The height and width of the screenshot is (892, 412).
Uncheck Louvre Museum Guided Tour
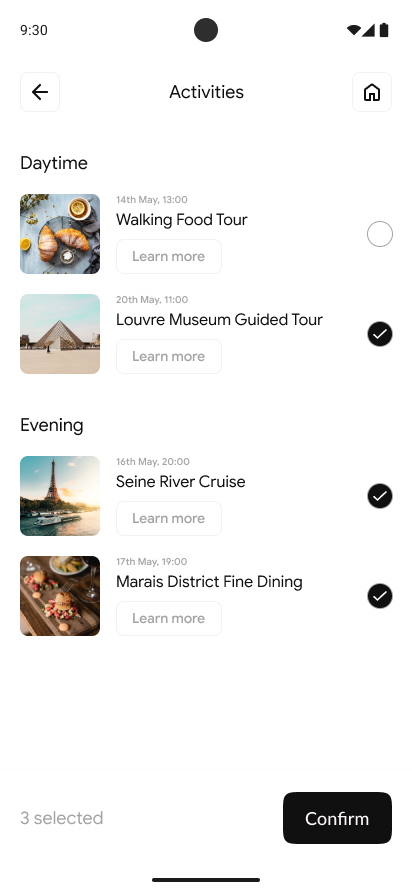click(380, 334)
